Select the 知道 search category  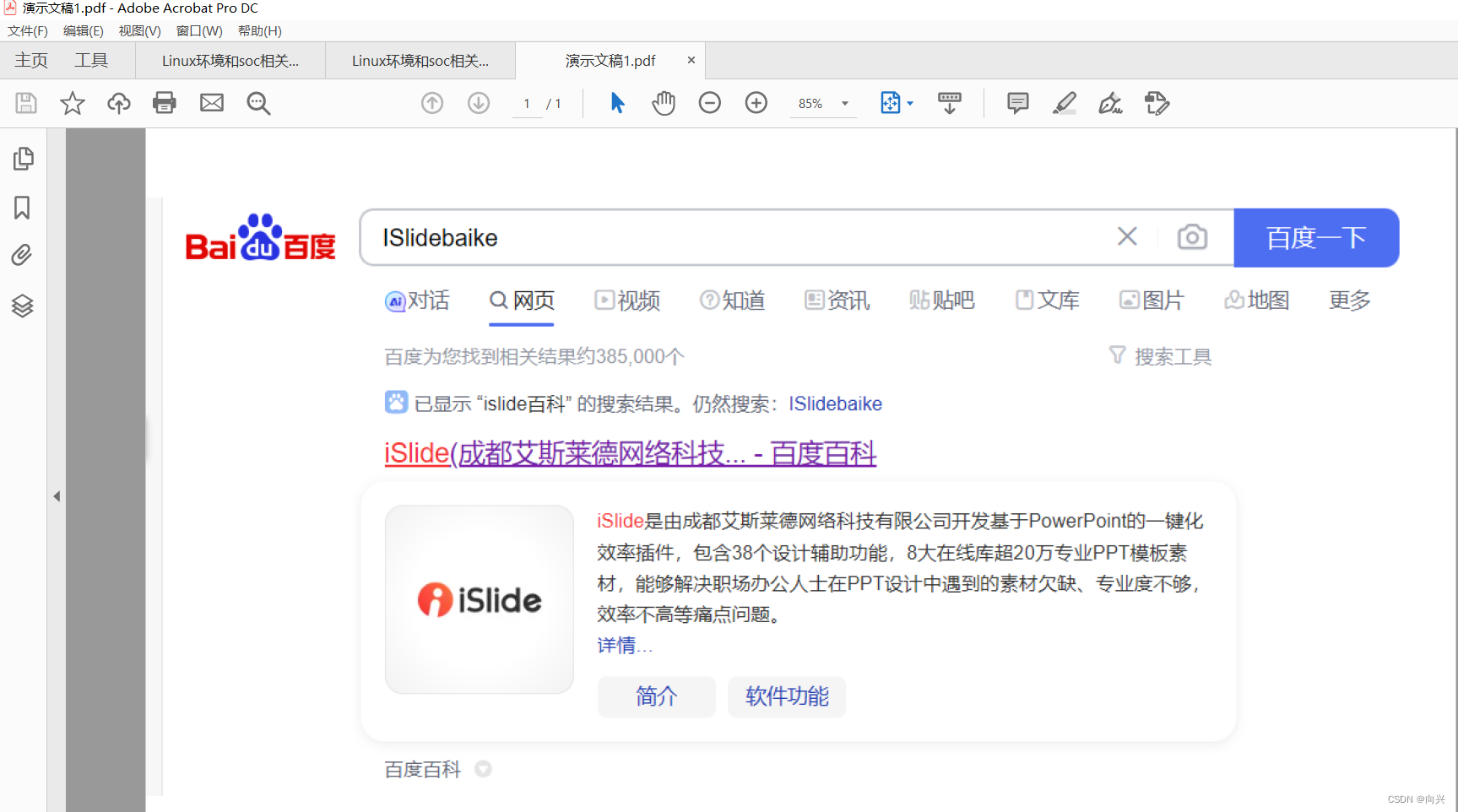(x=732, y=300)
